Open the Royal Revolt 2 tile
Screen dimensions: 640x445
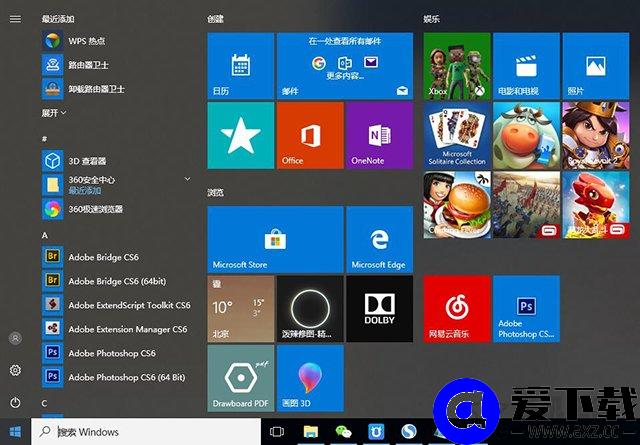tap(596, 135)
